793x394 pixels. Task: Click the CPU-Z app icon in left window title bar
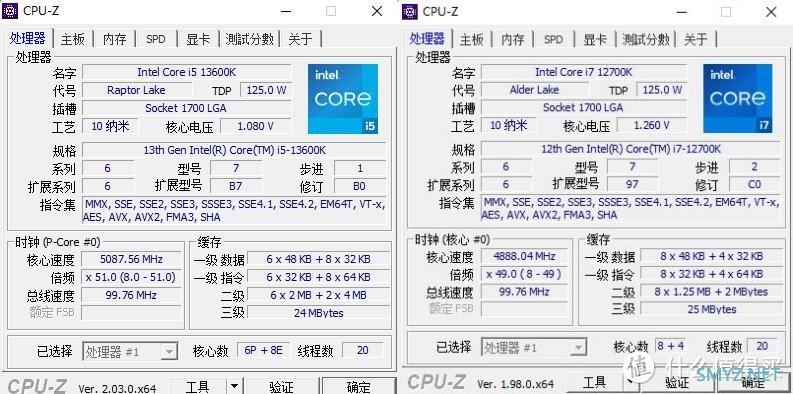point(10,11)
